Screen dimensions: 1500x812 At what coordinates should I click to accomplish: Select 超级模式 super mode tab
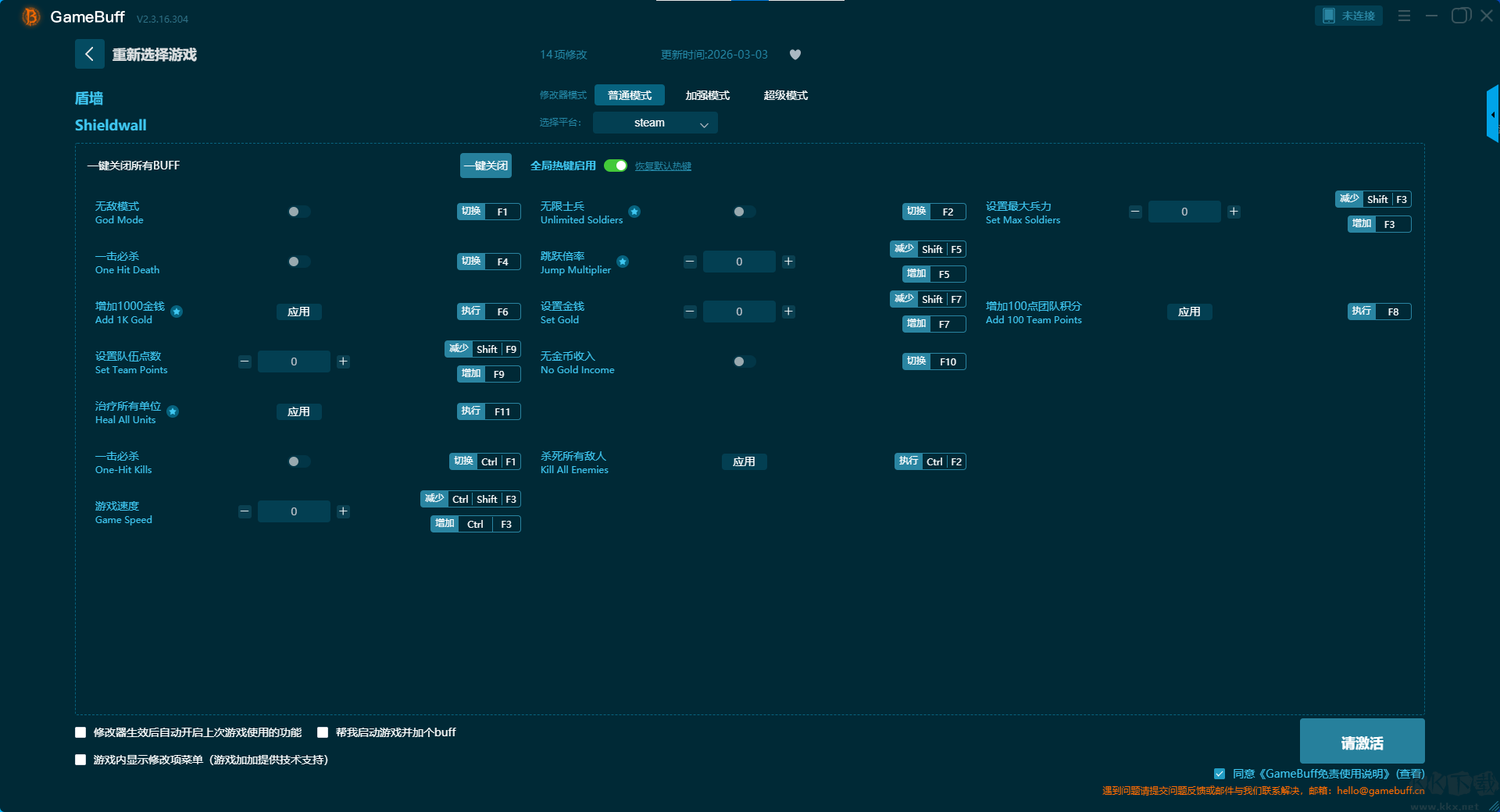point(785,95)
